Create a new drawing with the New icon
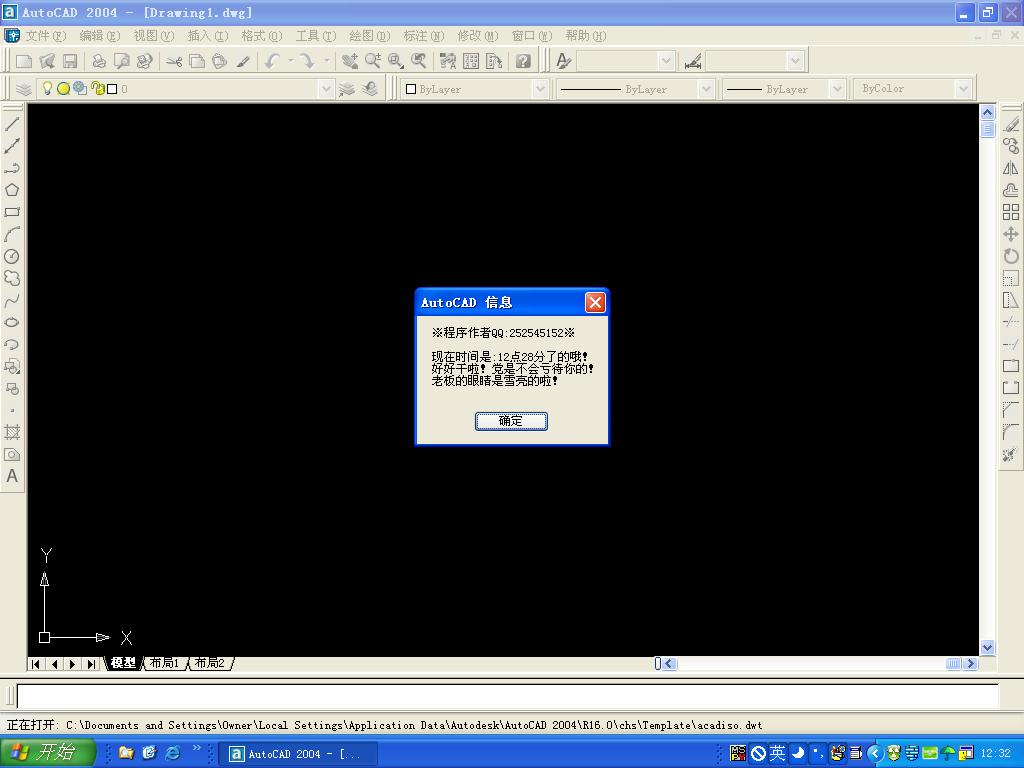Screen dimensions: 1024x768 point(24,61)
